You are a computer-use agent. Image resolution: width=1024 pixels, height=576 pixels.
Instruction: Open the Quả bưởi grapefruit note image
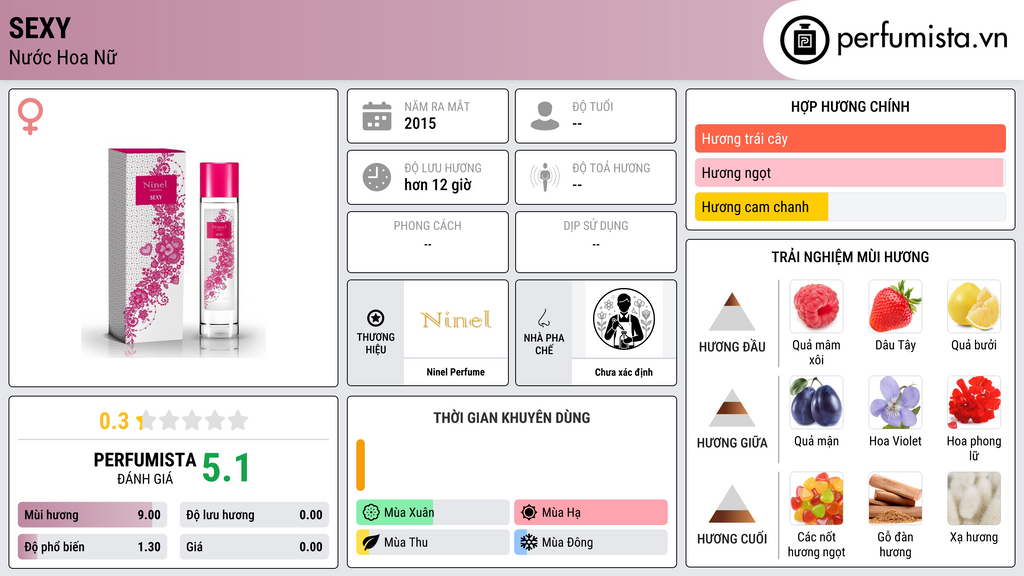(x=974, y=306)
